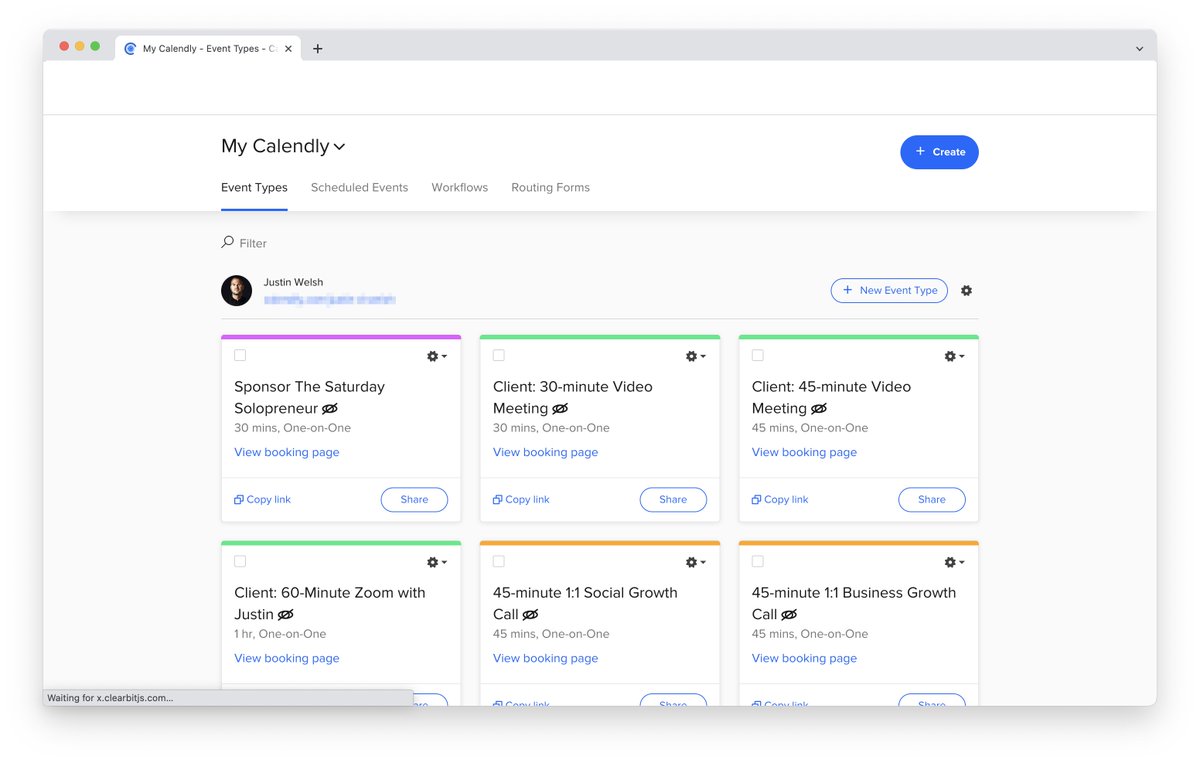
Task: Click the Filter magnifier icon
Action: tap(228, 242)
